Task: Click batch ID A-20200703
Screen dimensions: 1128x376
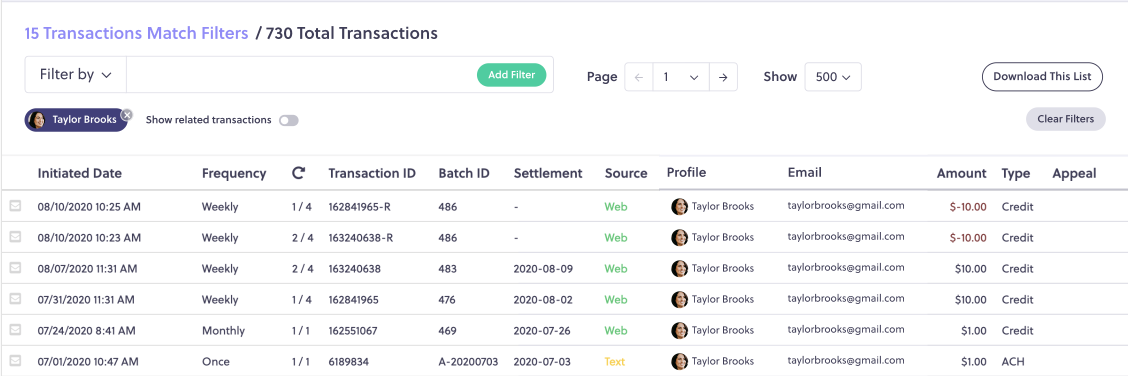Action: tap(468, 362)
